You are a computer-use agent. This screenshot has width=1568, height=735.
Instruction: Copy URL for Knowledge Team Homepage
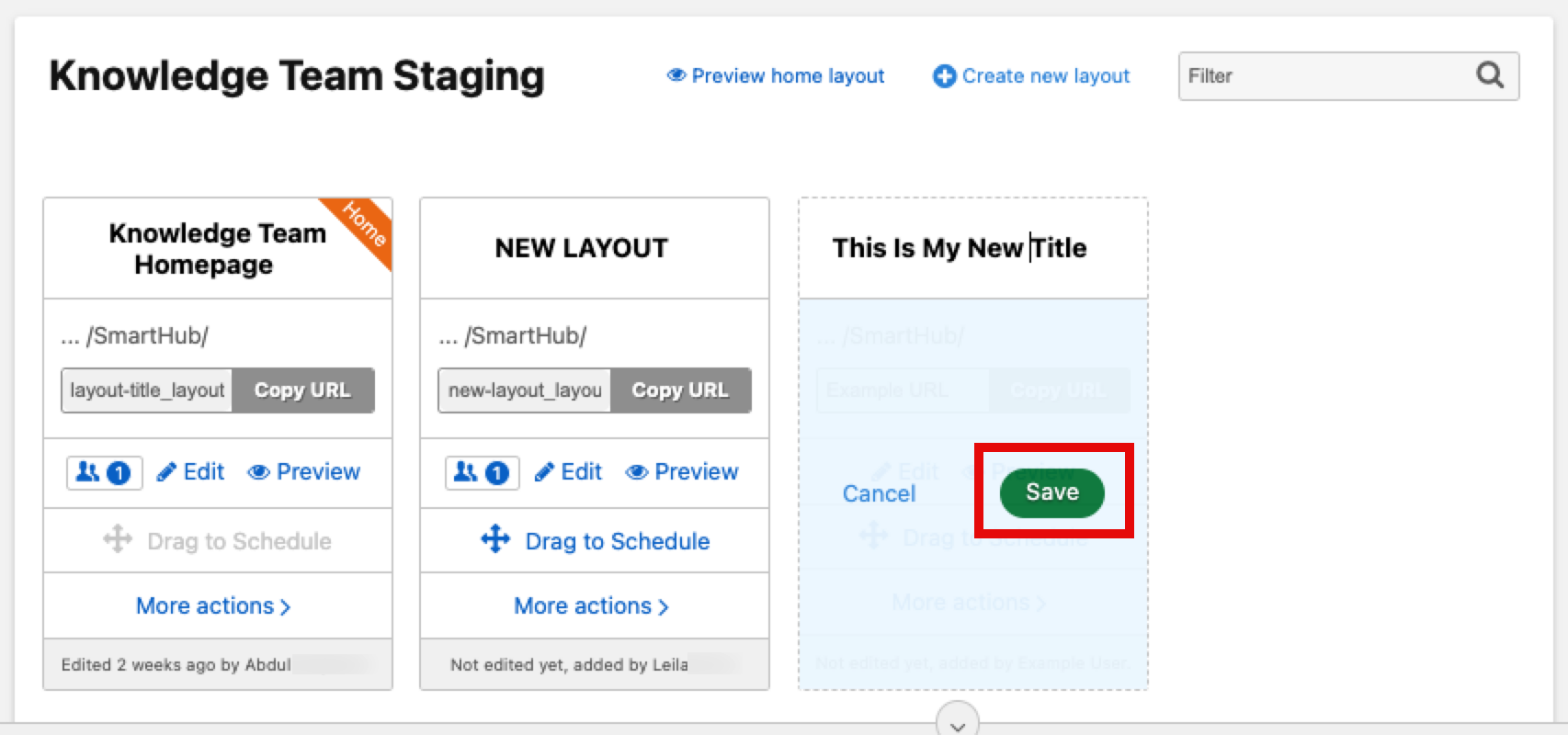coord(302,390)
